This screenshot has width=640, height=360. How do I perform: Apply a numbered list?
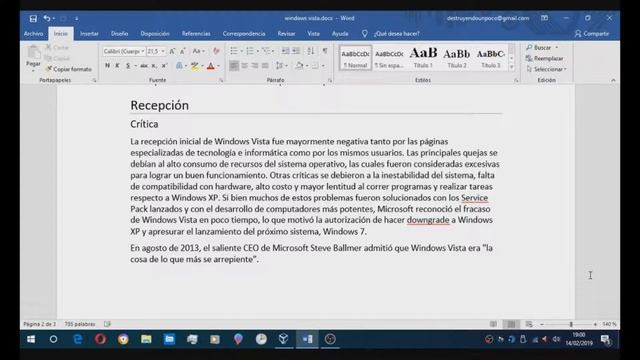coord(250,51)
